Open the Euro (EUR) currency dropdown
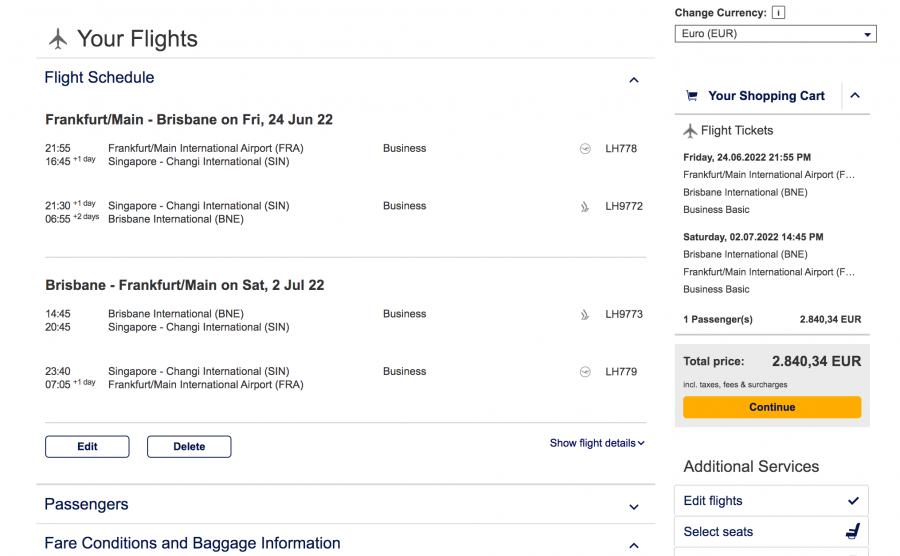Screen dimensions: 900x556 (775, 34)
